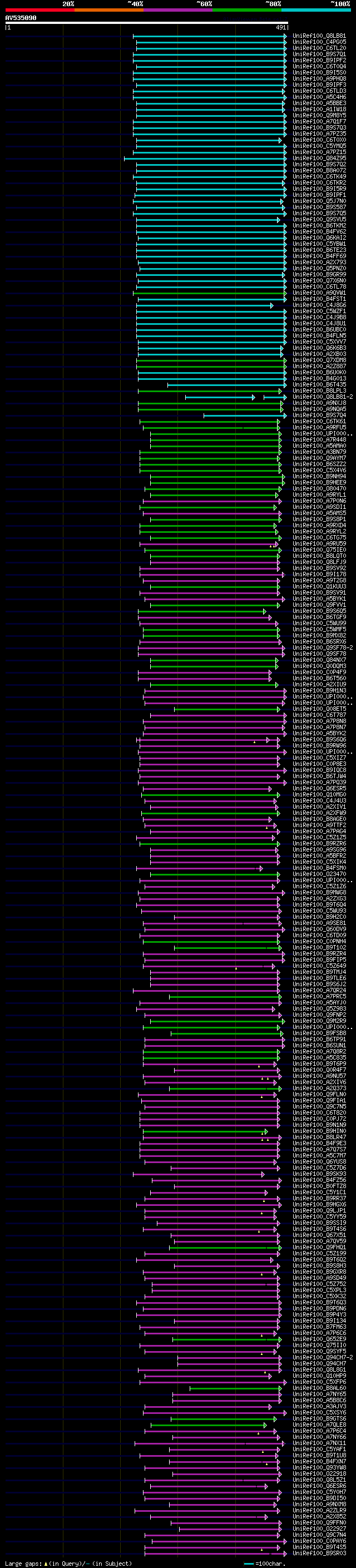Open hit UniRef100_C4PGO5

click(x=319, y=42)
